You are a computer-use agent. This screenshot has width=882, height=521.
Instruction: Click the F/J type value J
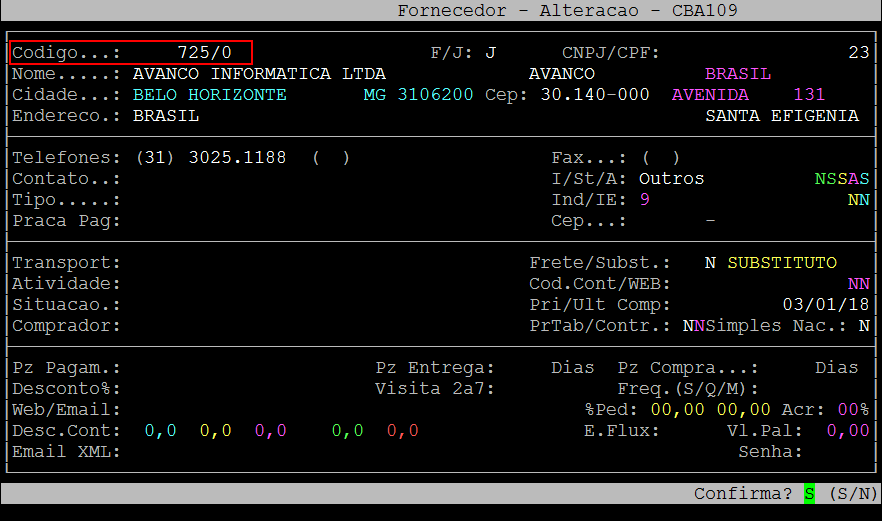[x=490, y=52]
